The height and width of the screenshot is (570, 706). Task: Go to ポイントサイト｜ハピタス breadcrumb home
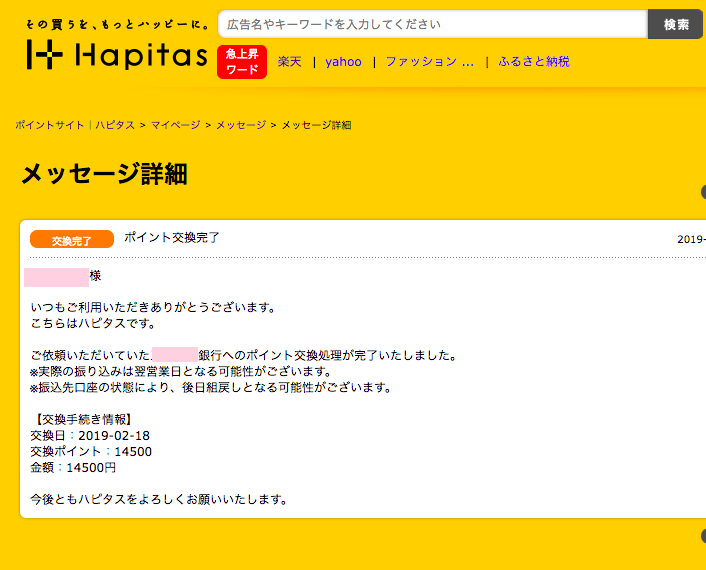click(75, 125)
